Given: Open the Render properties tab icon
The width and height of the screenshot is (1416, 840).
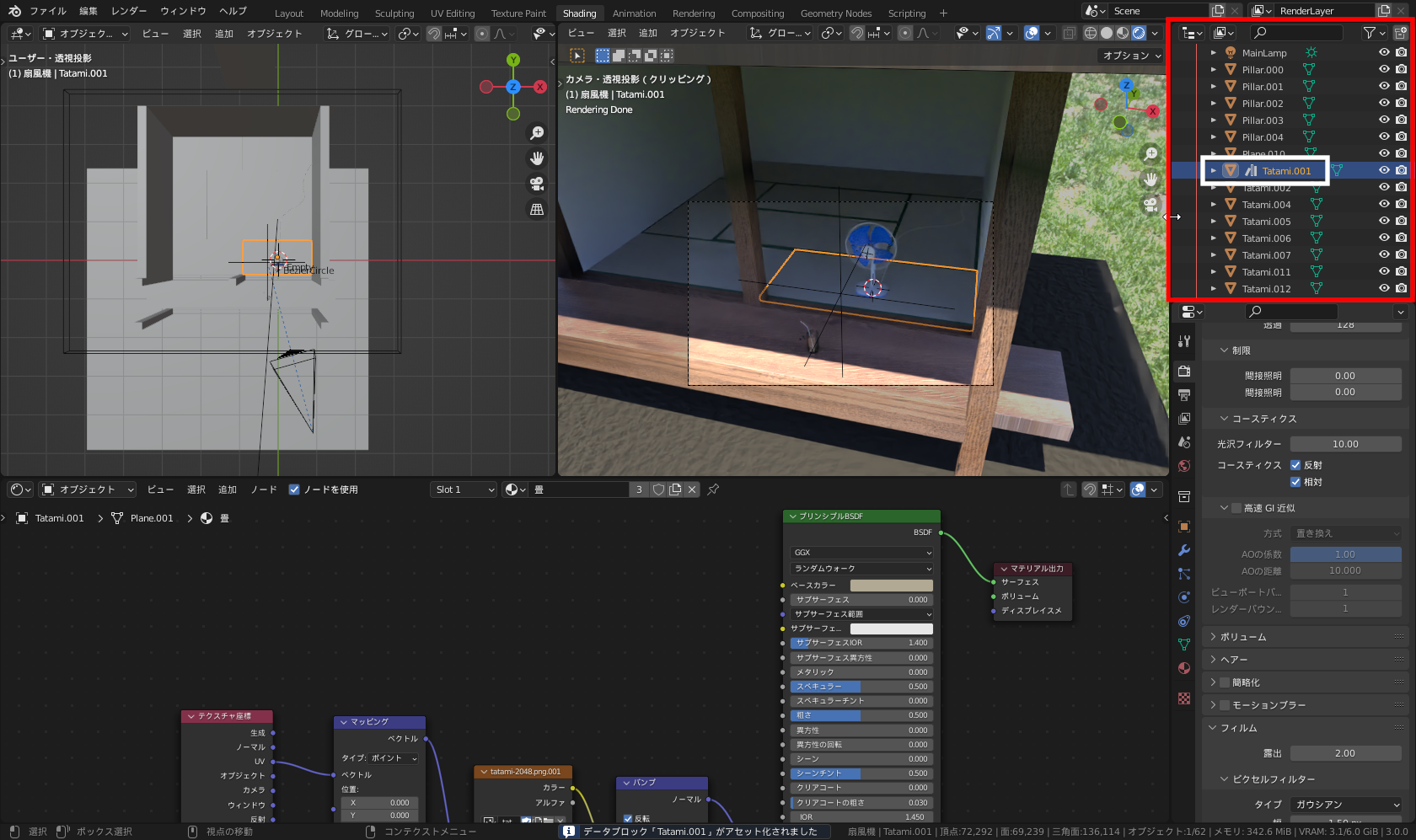Looking at the screenshot, I should (x=1184, y=372).
